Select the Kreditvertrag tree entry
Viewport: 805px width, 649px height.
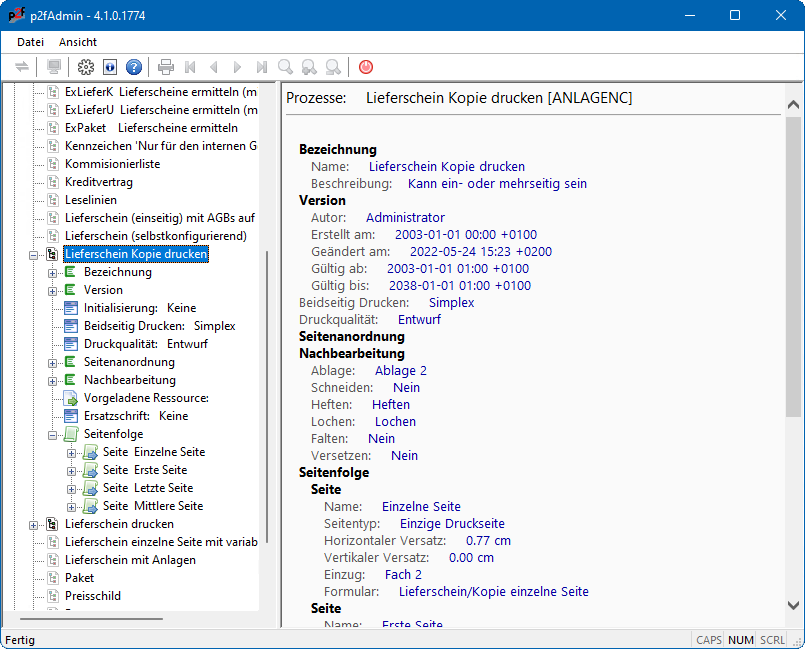(98, 182)
